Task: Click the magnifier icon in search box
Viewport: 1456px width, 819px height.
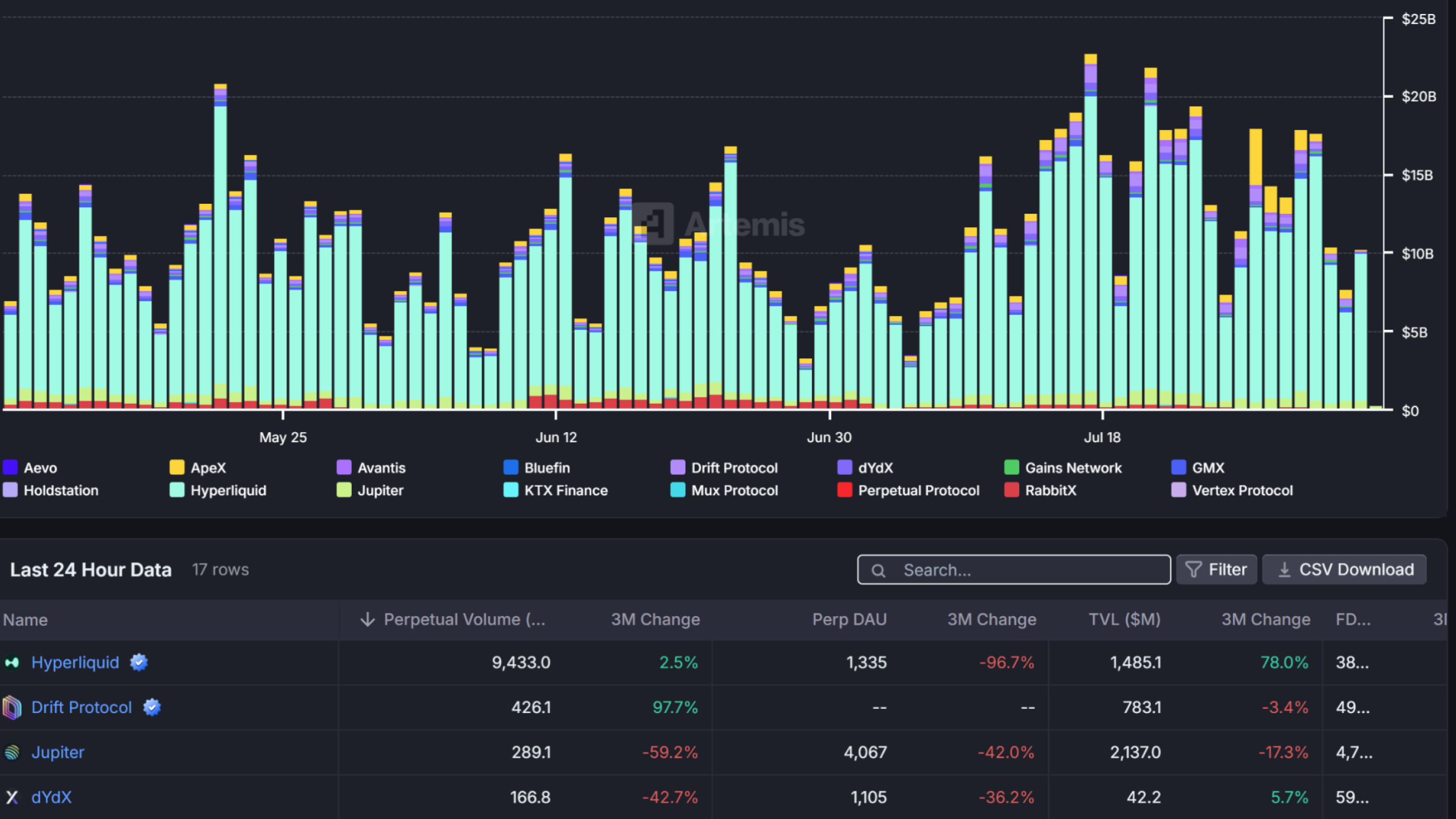Action: (x=878, y=570)
